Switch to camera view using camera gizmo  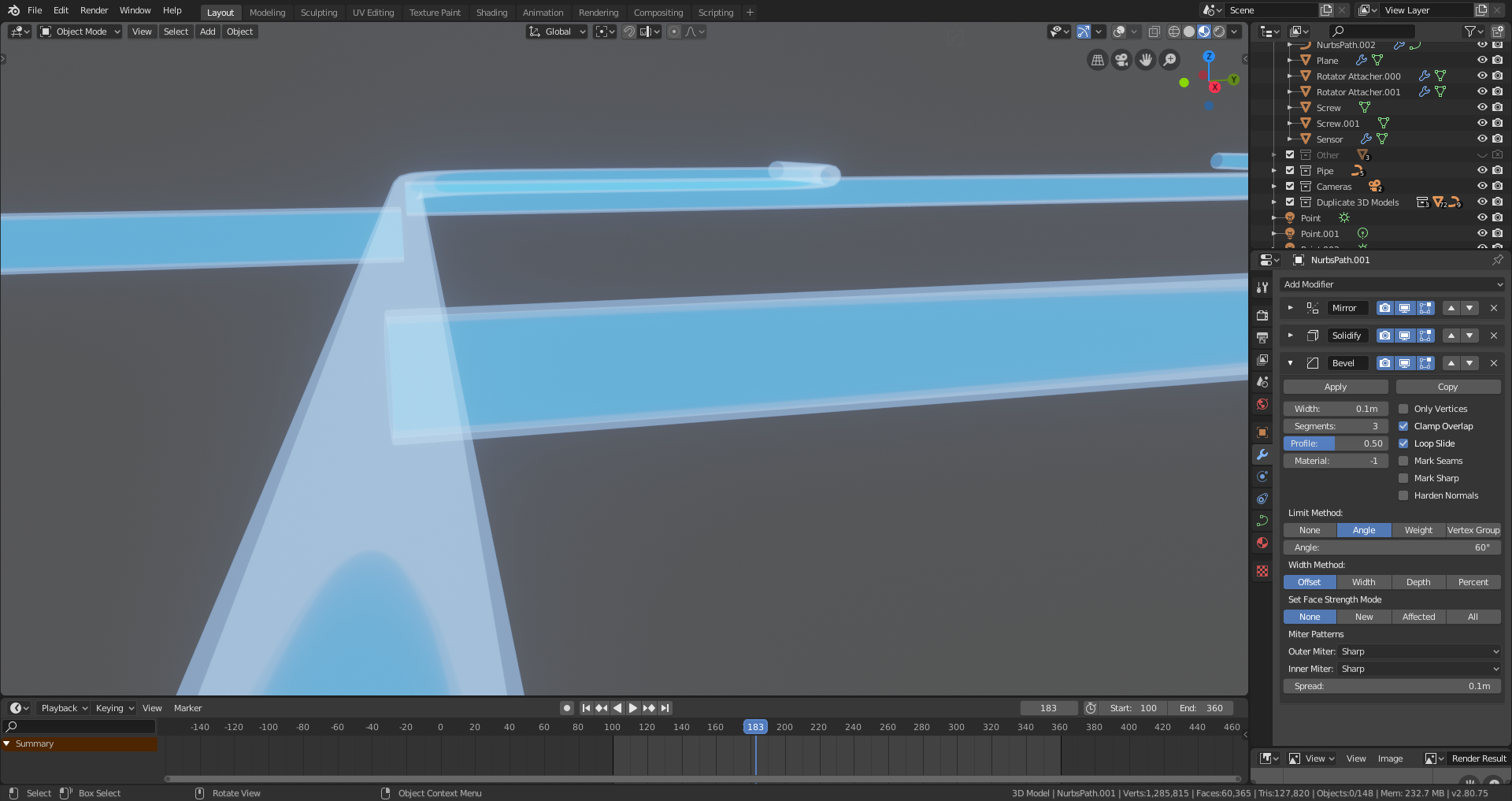tap(1121, 59)
